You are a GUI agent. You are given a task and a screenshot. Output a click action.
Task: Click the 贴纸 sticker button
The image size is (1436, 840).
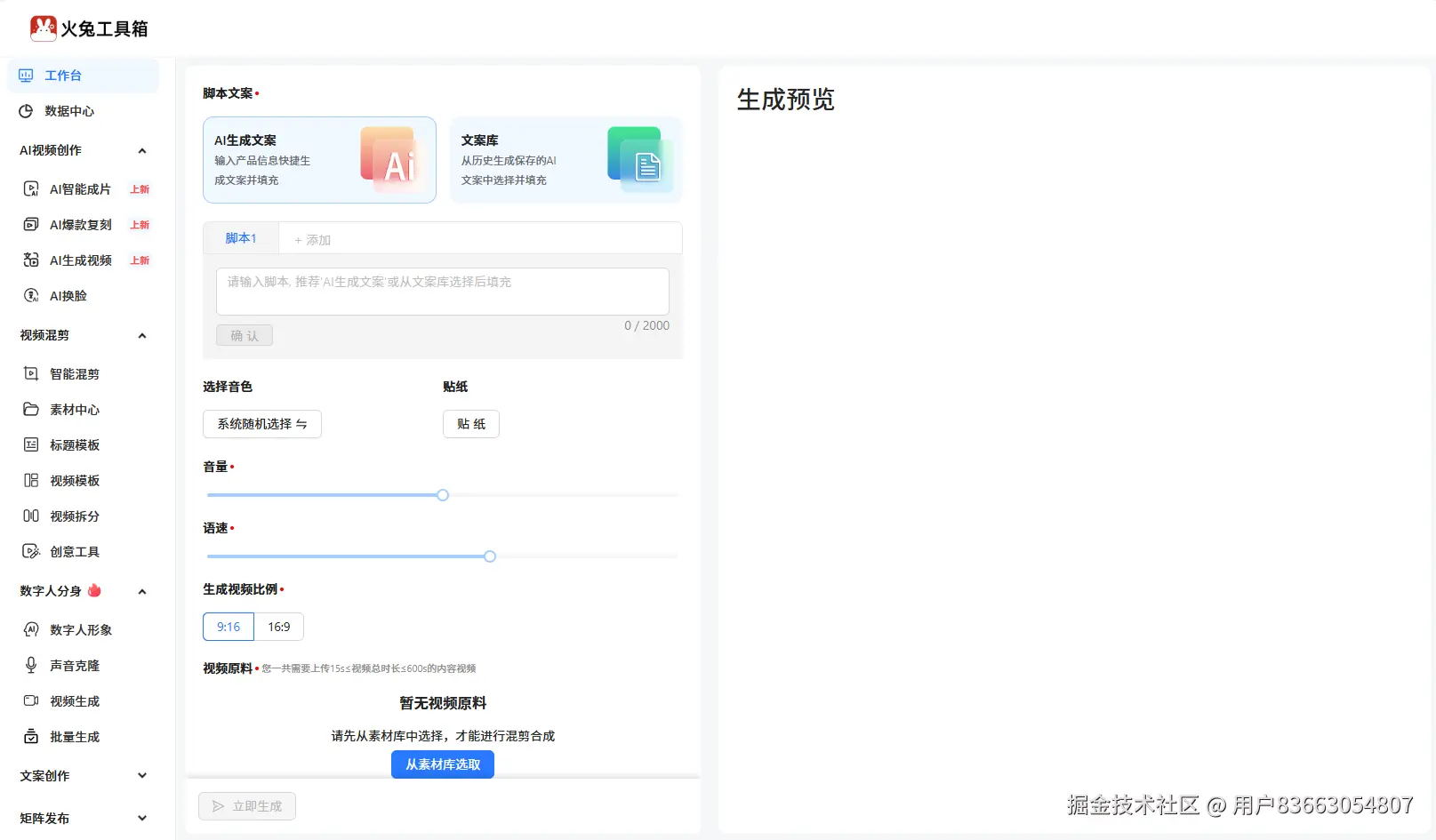(471, 424)
